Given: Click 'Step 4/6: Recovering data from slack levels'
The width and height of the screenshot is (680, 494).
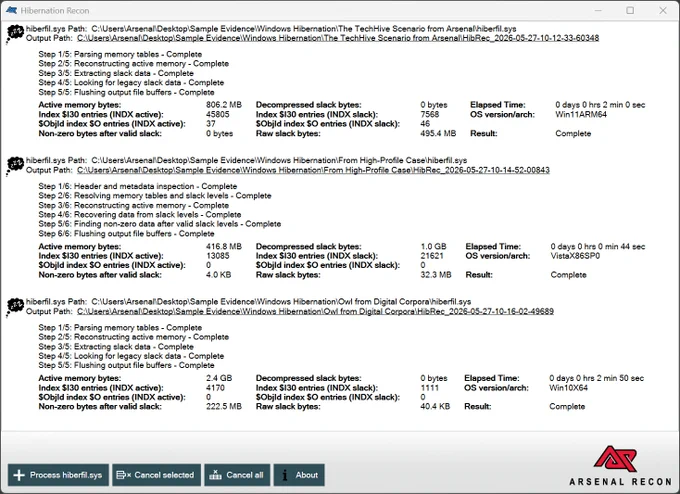Looking at the screenshot, I should pos(118,215).
